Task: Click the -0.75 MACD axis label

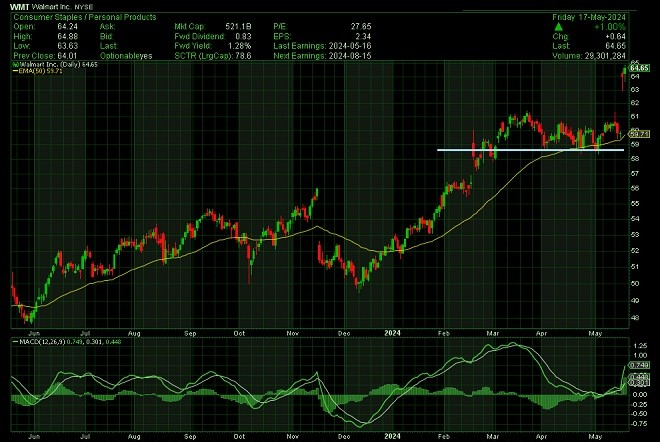Action: pos(640,424)
